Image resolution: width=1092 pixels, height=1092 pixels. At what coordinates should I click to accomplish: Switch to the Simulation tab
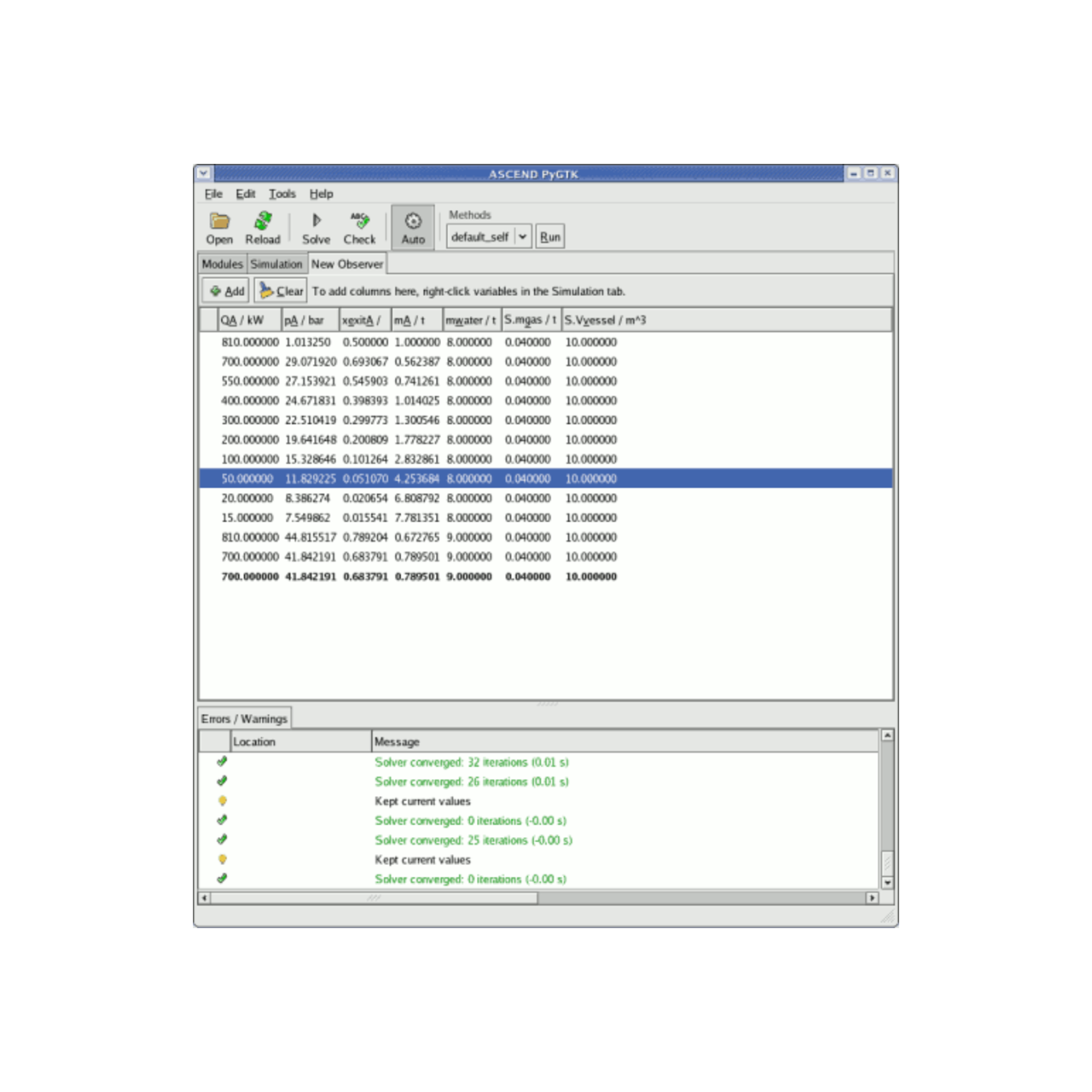click(x=276, y=264)
